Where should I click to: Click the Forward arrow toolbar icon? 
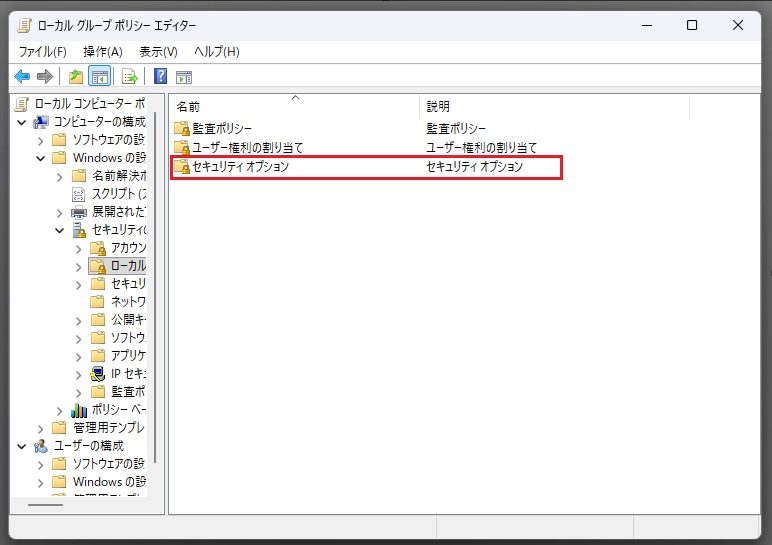[45, 77]
